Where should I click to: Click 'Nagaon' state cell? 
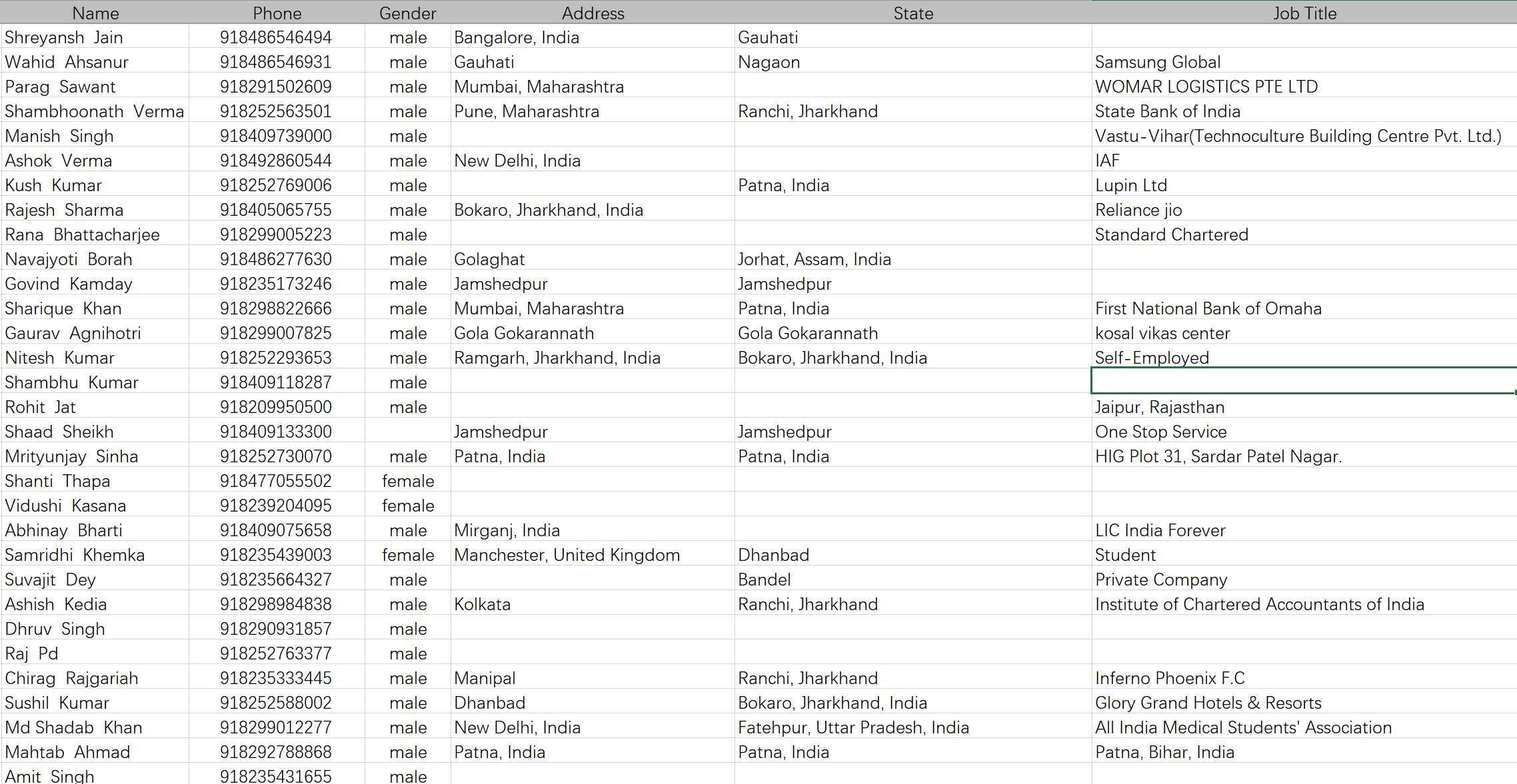pyautogui.click(x=913, y=62)
